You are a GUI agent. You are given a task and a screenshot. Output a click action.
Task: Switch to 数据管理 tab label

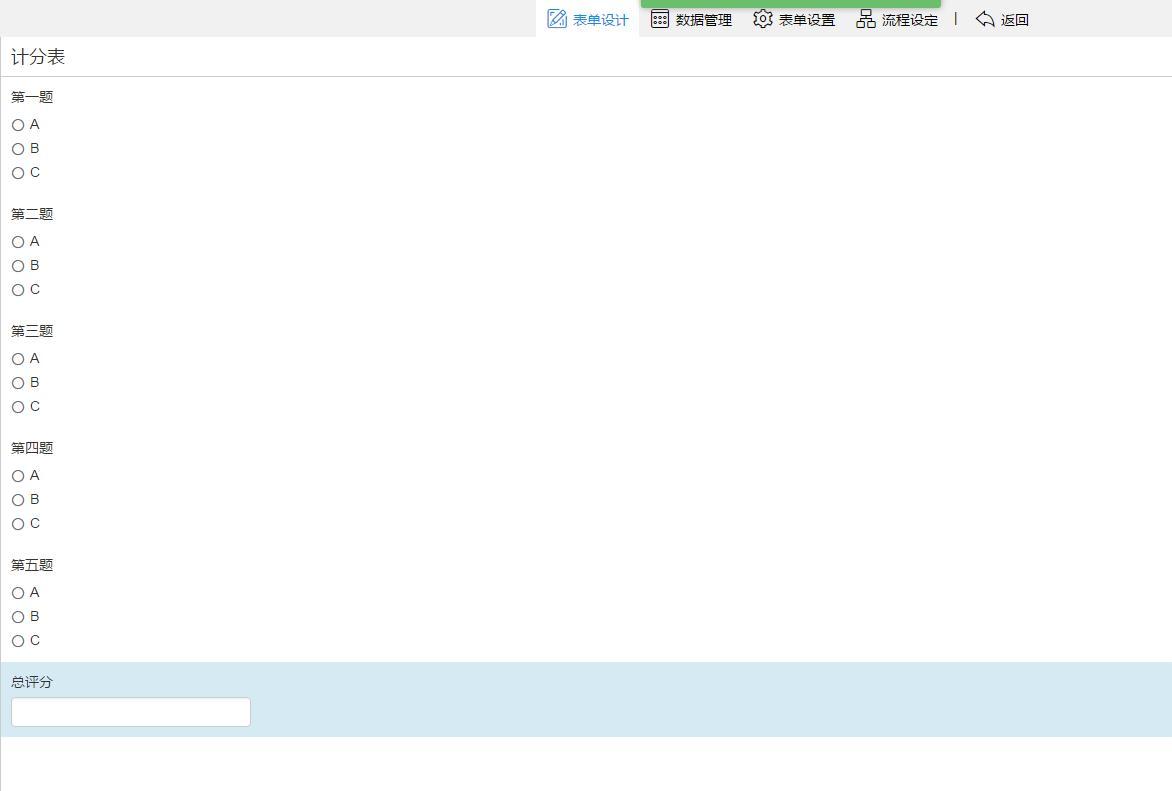pyautogui.click(x=703, y=20)
